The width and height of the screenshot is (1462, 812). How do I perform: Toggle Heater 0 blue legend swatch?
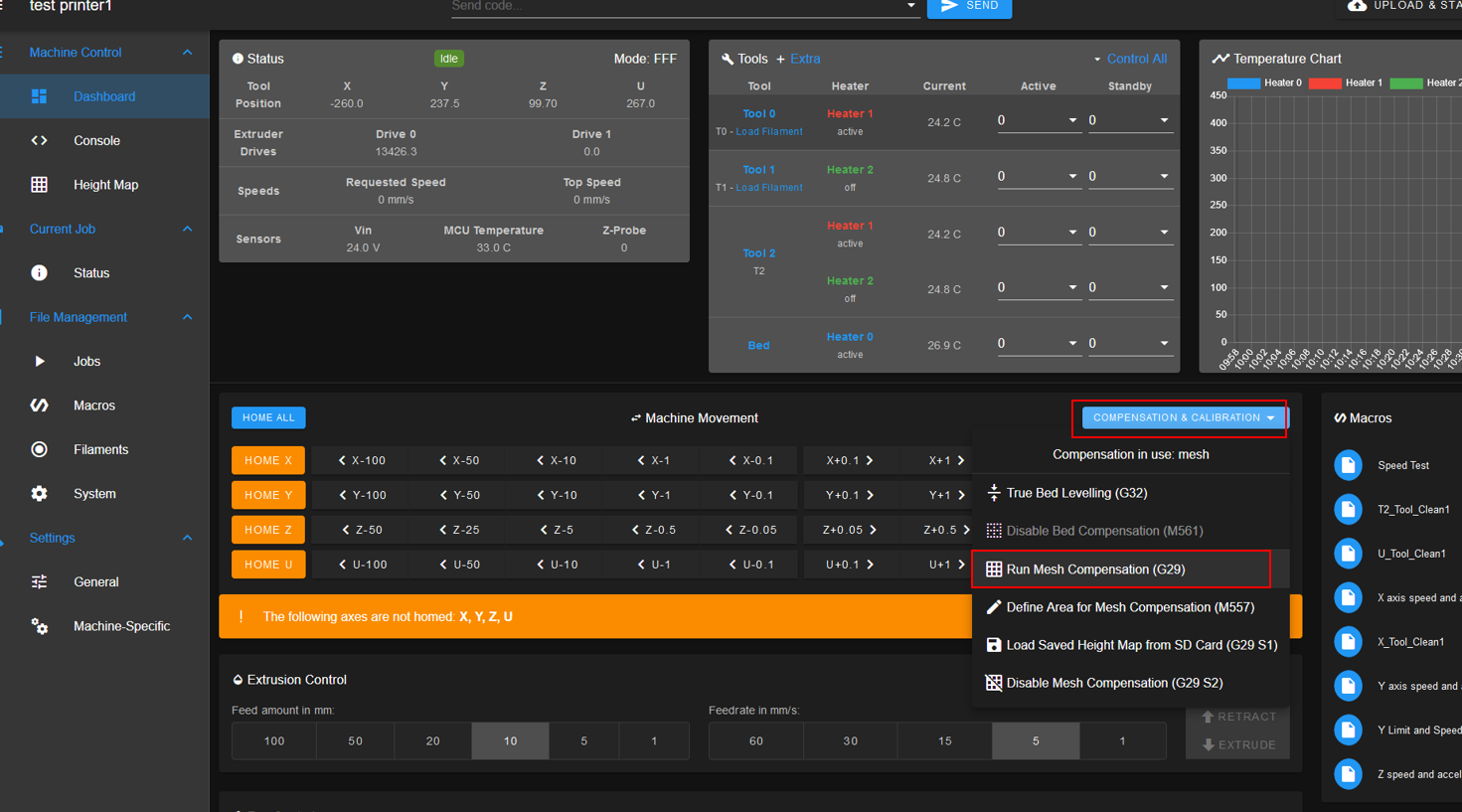1243,83
